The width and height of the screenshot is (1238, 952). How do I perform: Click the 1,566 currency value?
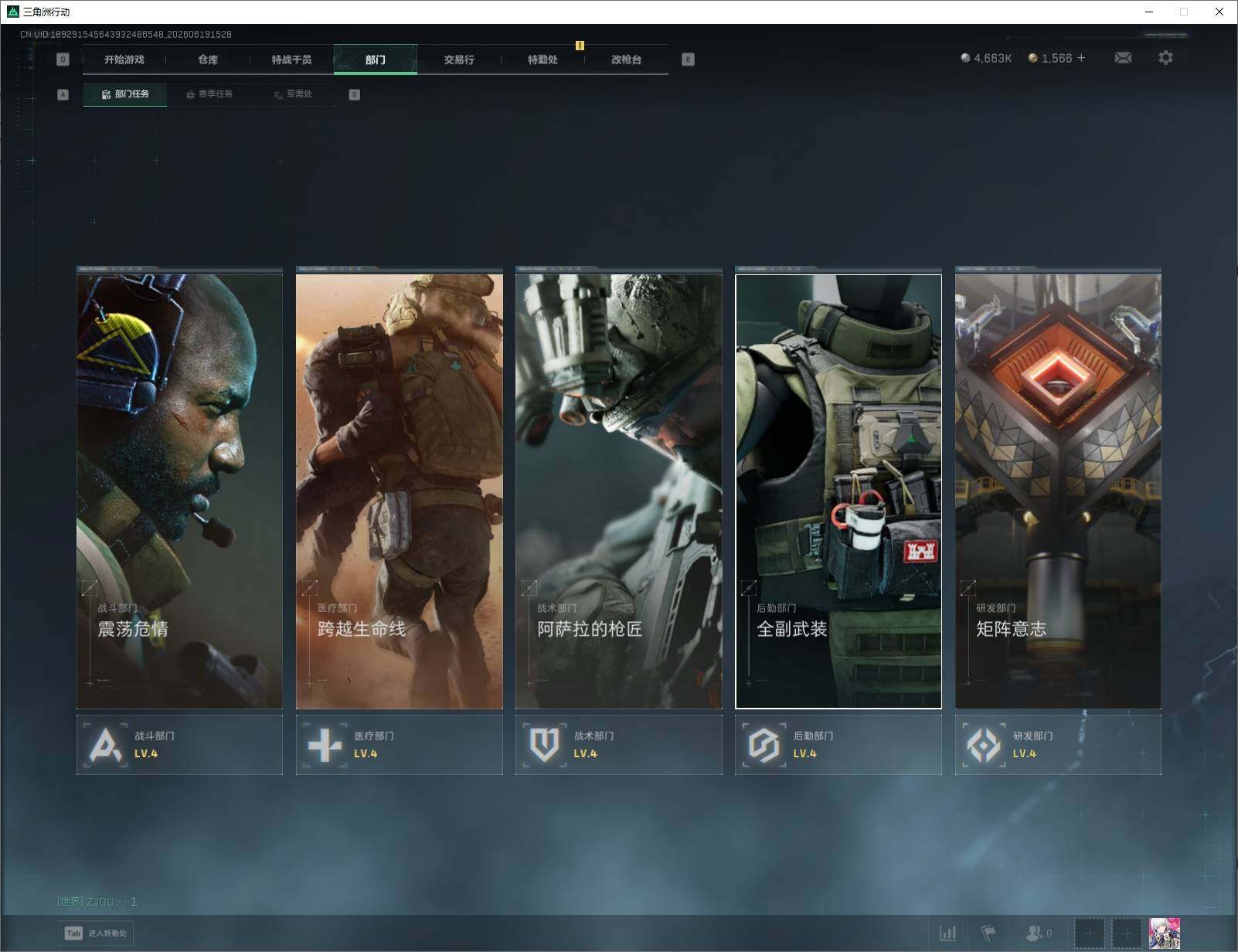click(x=1056, y=58)
